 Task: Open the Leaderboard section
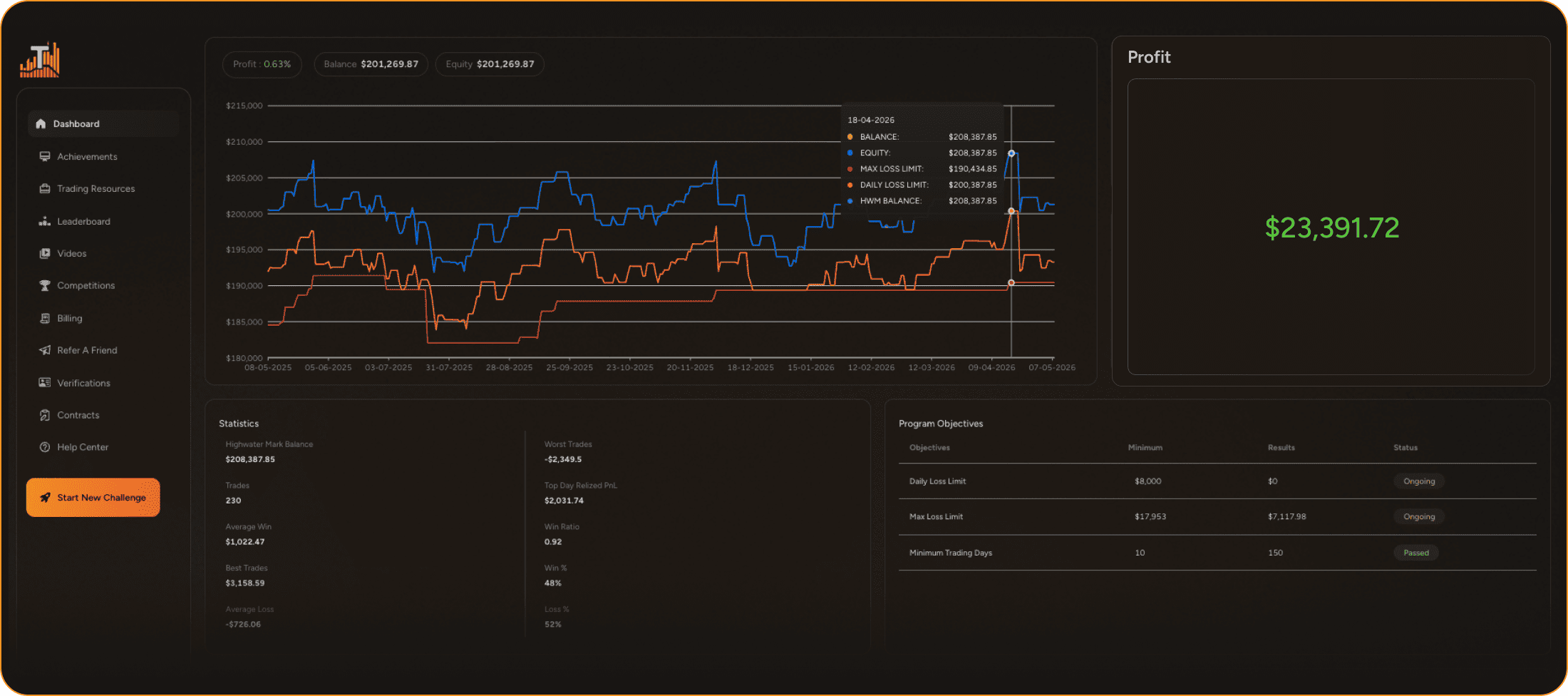(x=83, y=221)
